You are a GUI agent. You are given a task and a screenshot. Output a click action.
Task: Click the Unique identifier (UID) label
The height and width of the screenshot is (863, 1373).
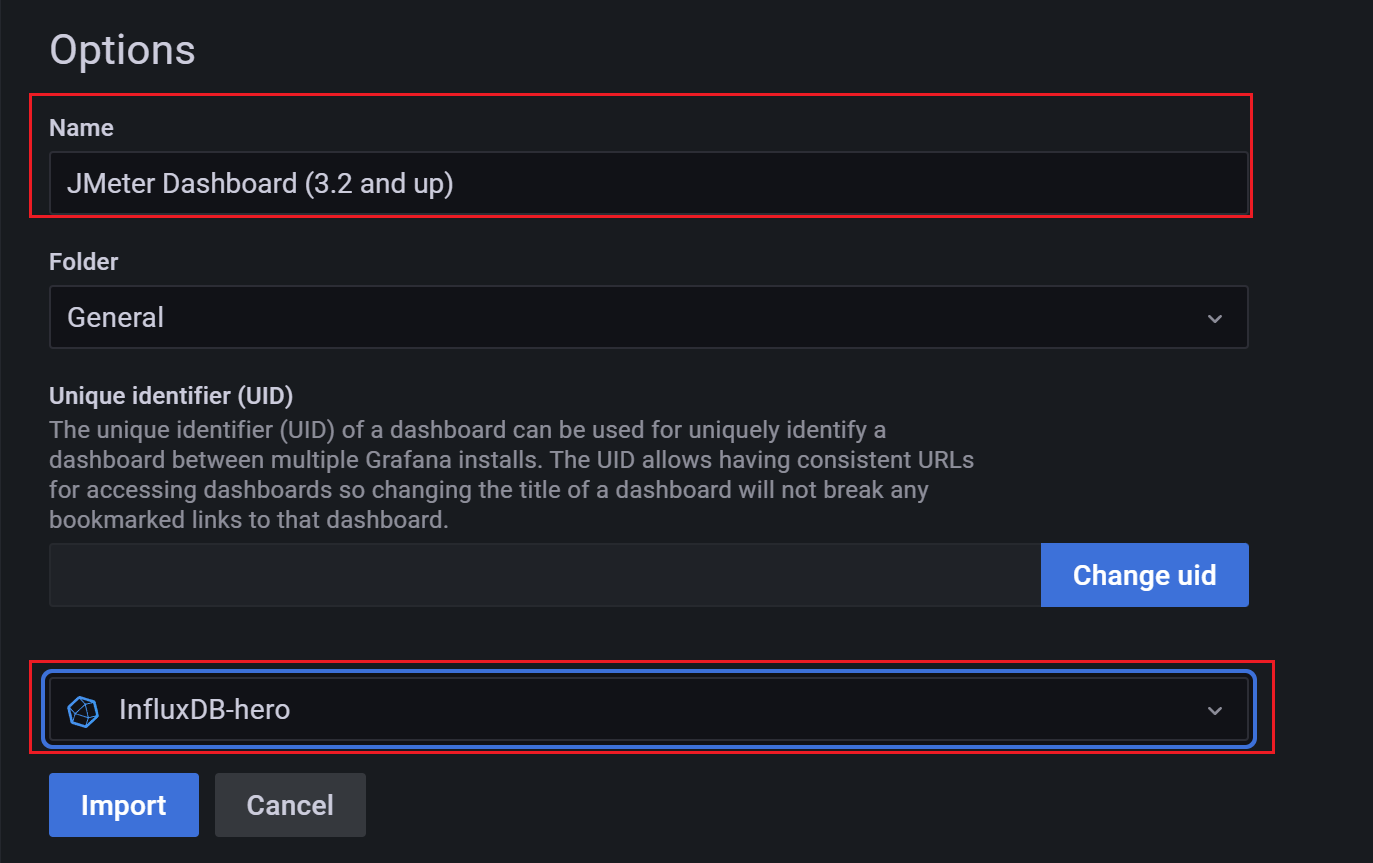pyautogui.click(x=171, y=396)
